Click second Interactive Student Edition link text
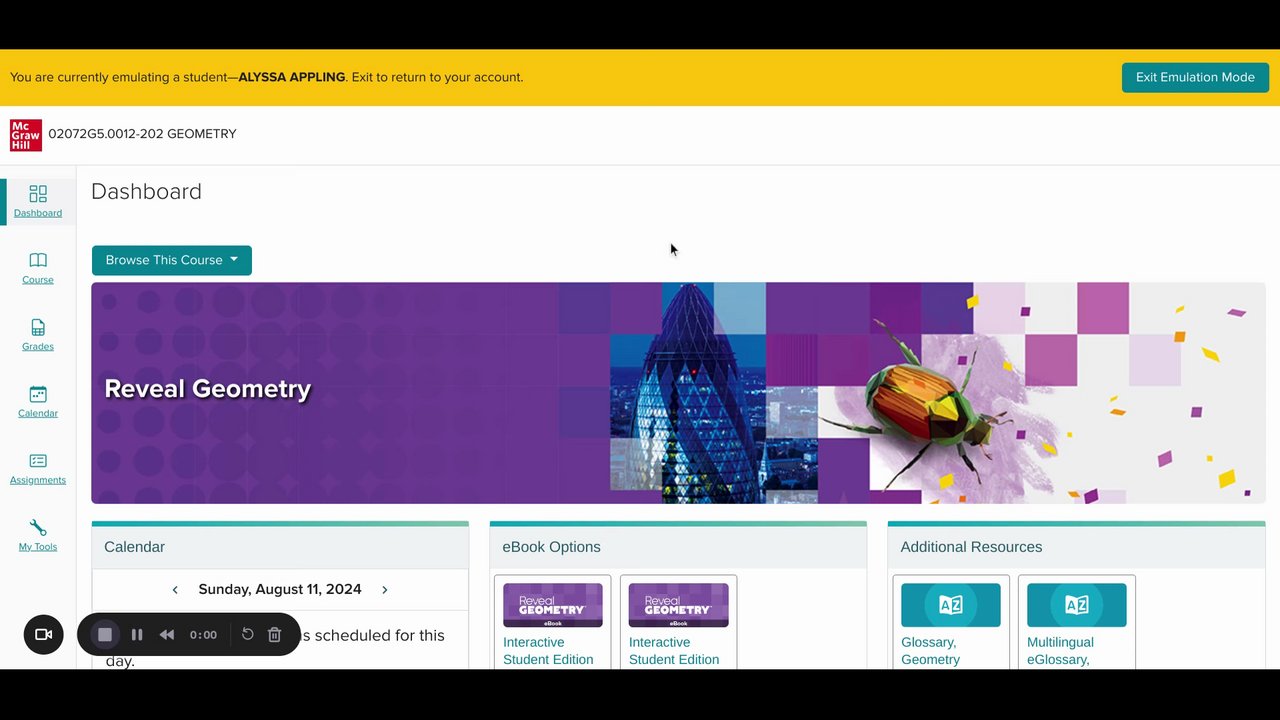Screen dimensions: 1280x720 674,651
